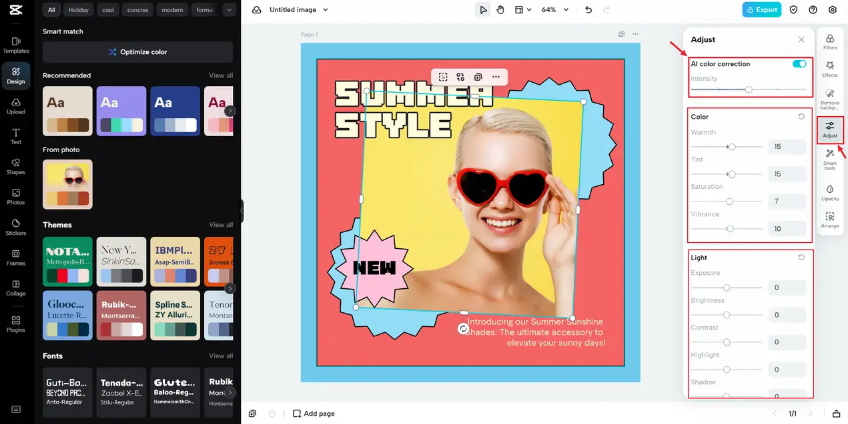Open the Photos sidebar panel
Viewport: 848px width, 424px height.
click(x=16, y=197)
